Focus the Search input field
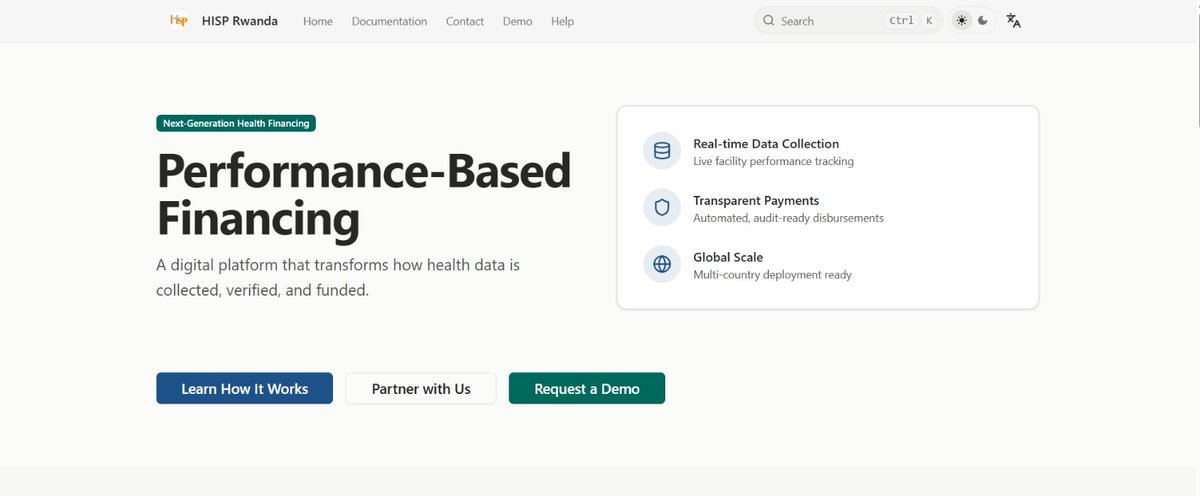Image resolution: width=1200 pixels, height=496 pixels. coord(848,20)
